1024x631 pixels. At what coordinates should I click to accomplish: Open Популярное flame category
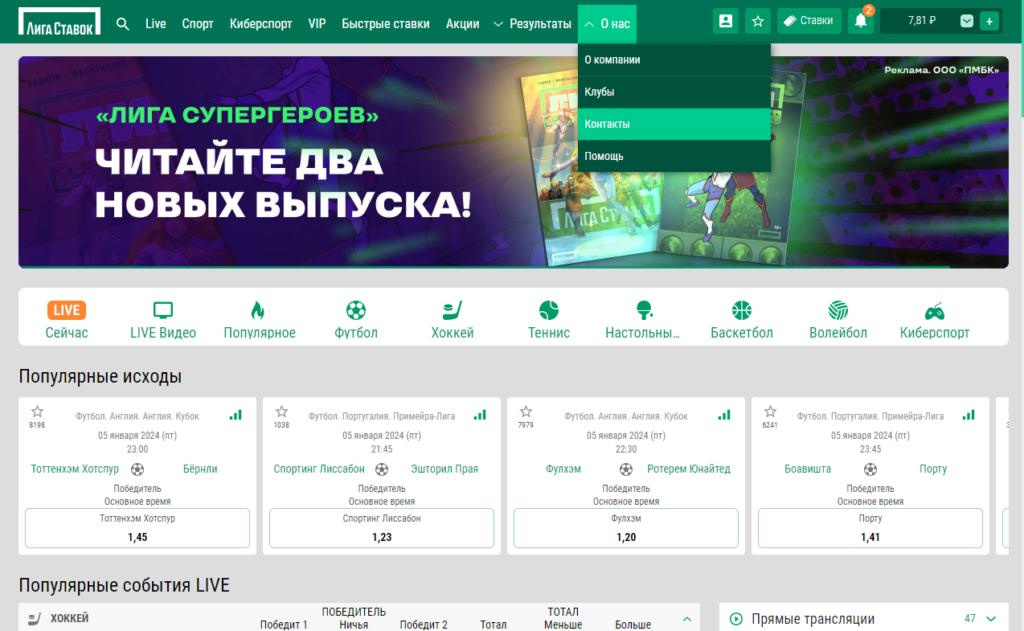(259, 319)
